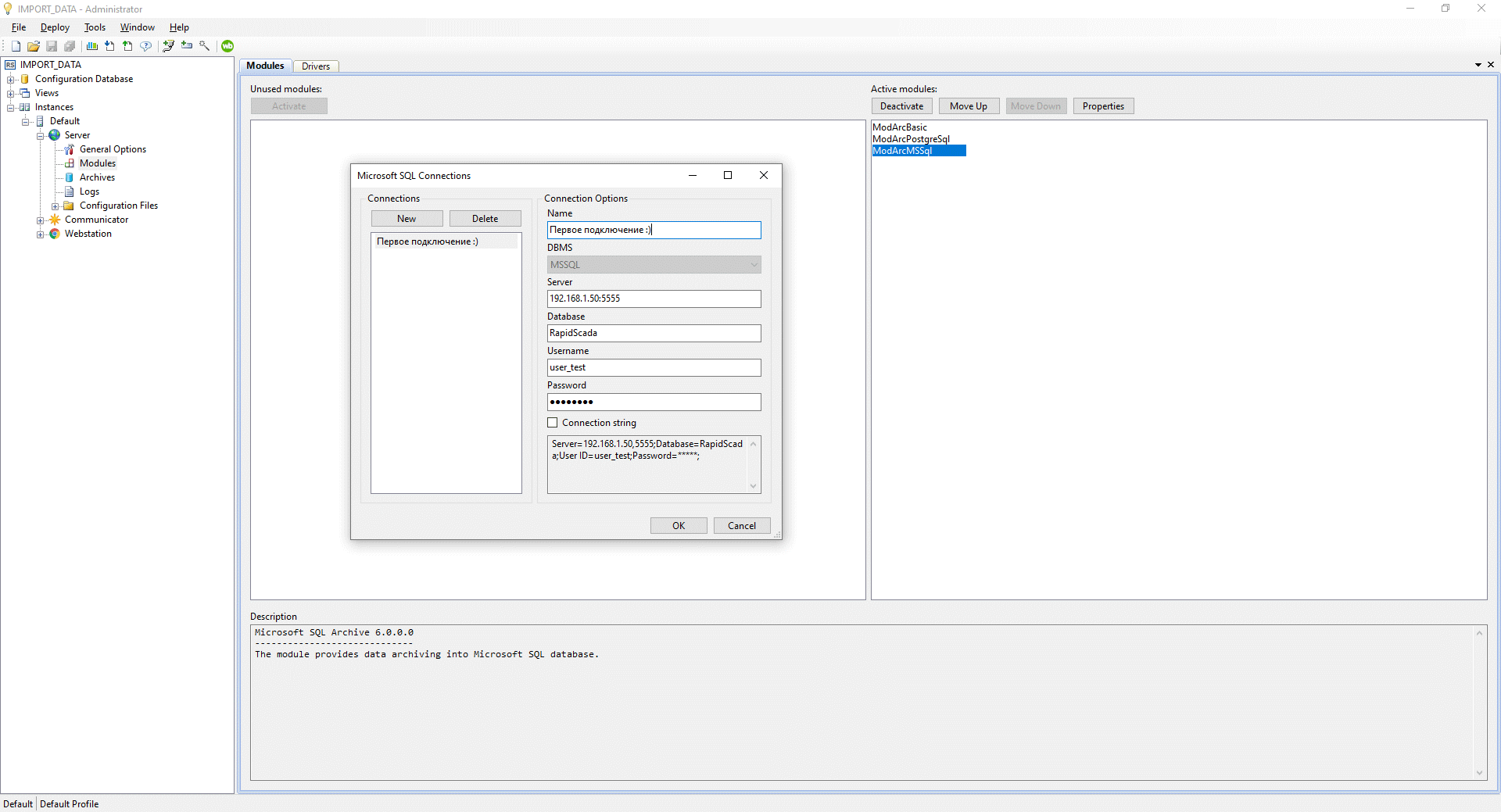Click the Archives blue cylinder icon
1501x812 pixels.
pyautogui.click(x=70, y=177)
